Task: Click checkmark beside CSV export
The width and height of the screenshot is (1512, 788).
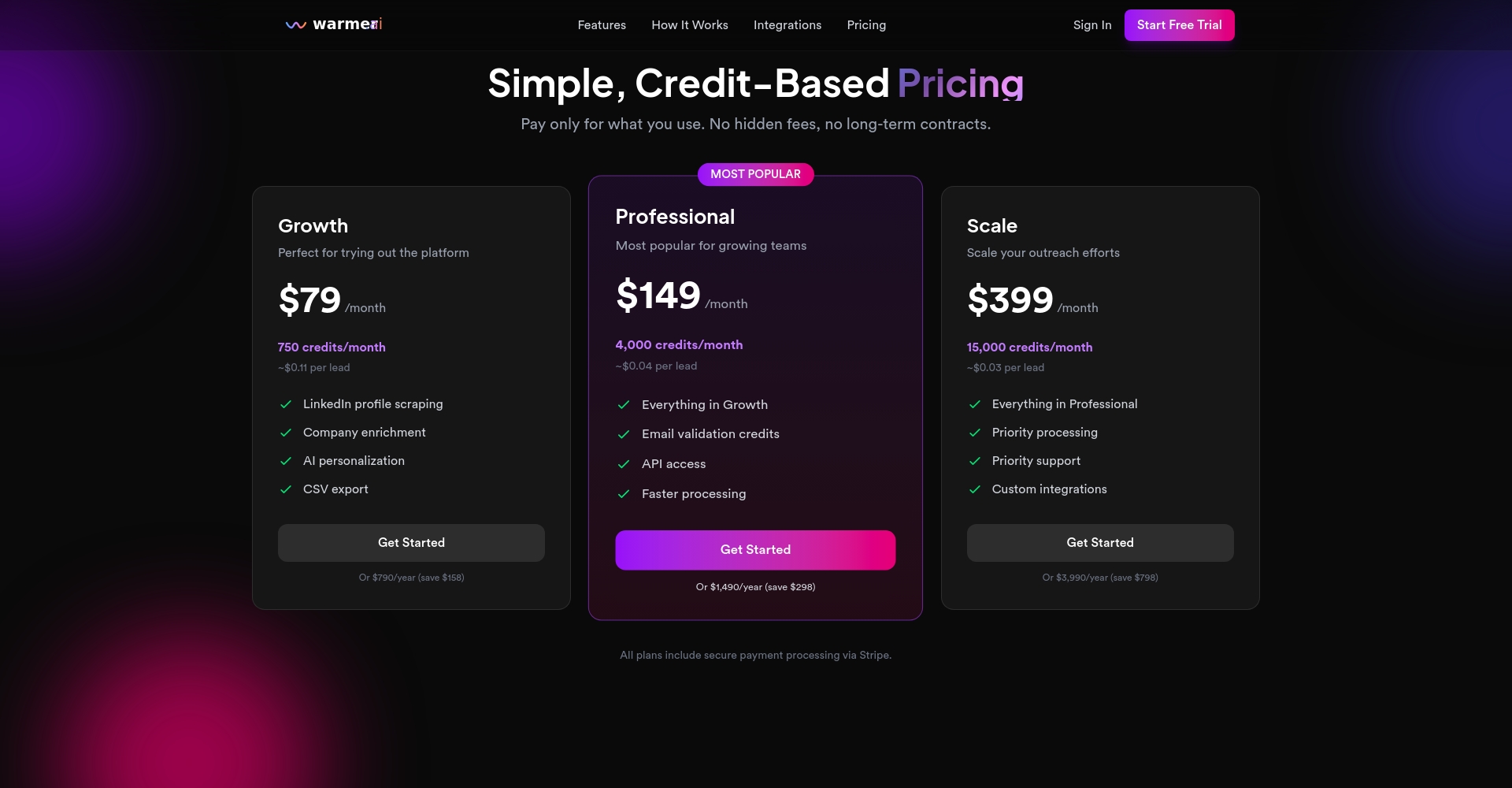Action: pyautogui.click(x=286, y=489)
